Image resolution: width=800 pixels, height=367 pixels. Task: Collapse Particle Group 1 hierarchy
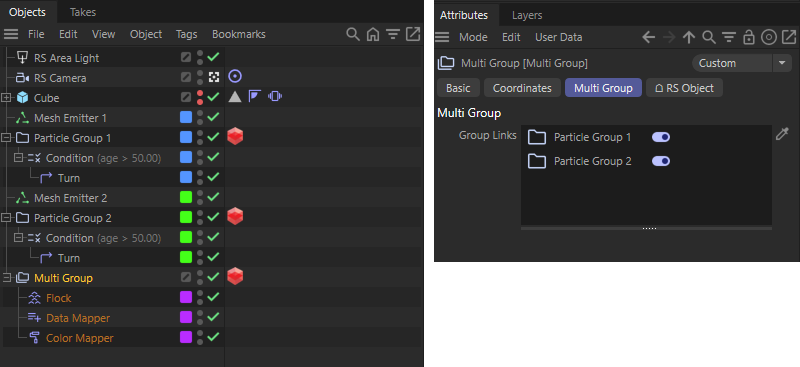pyautogui.click(x=6, y=138)
